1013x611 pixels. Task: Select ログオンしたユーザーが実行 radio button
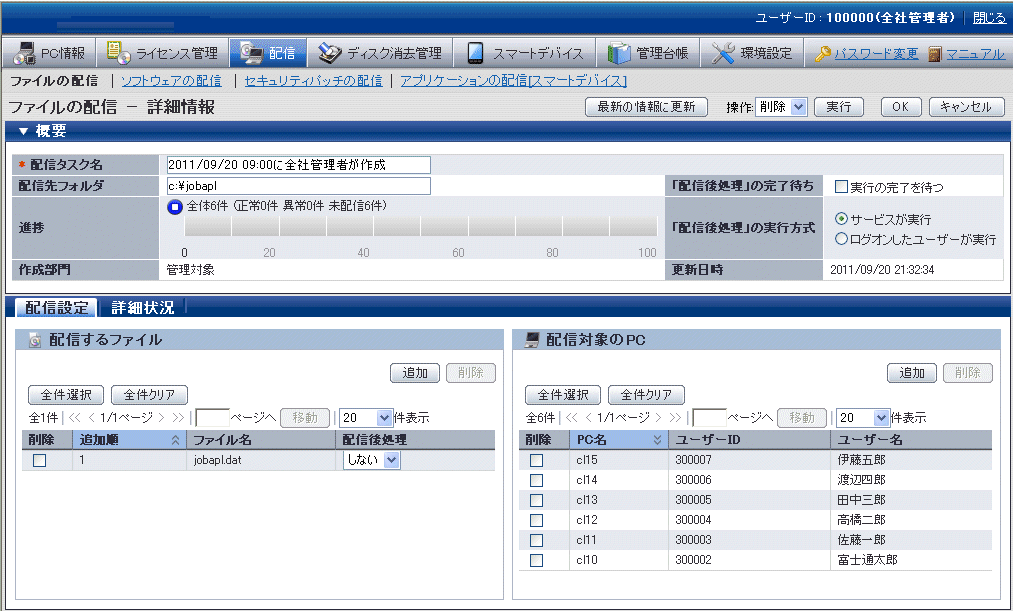point(840,239)
